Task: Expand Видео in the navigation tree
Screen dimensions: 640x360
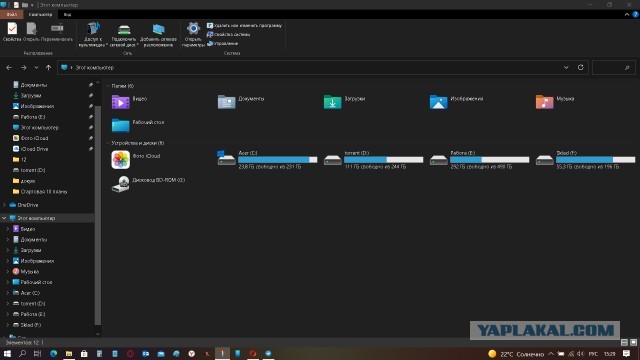Action: pos(8,229)
